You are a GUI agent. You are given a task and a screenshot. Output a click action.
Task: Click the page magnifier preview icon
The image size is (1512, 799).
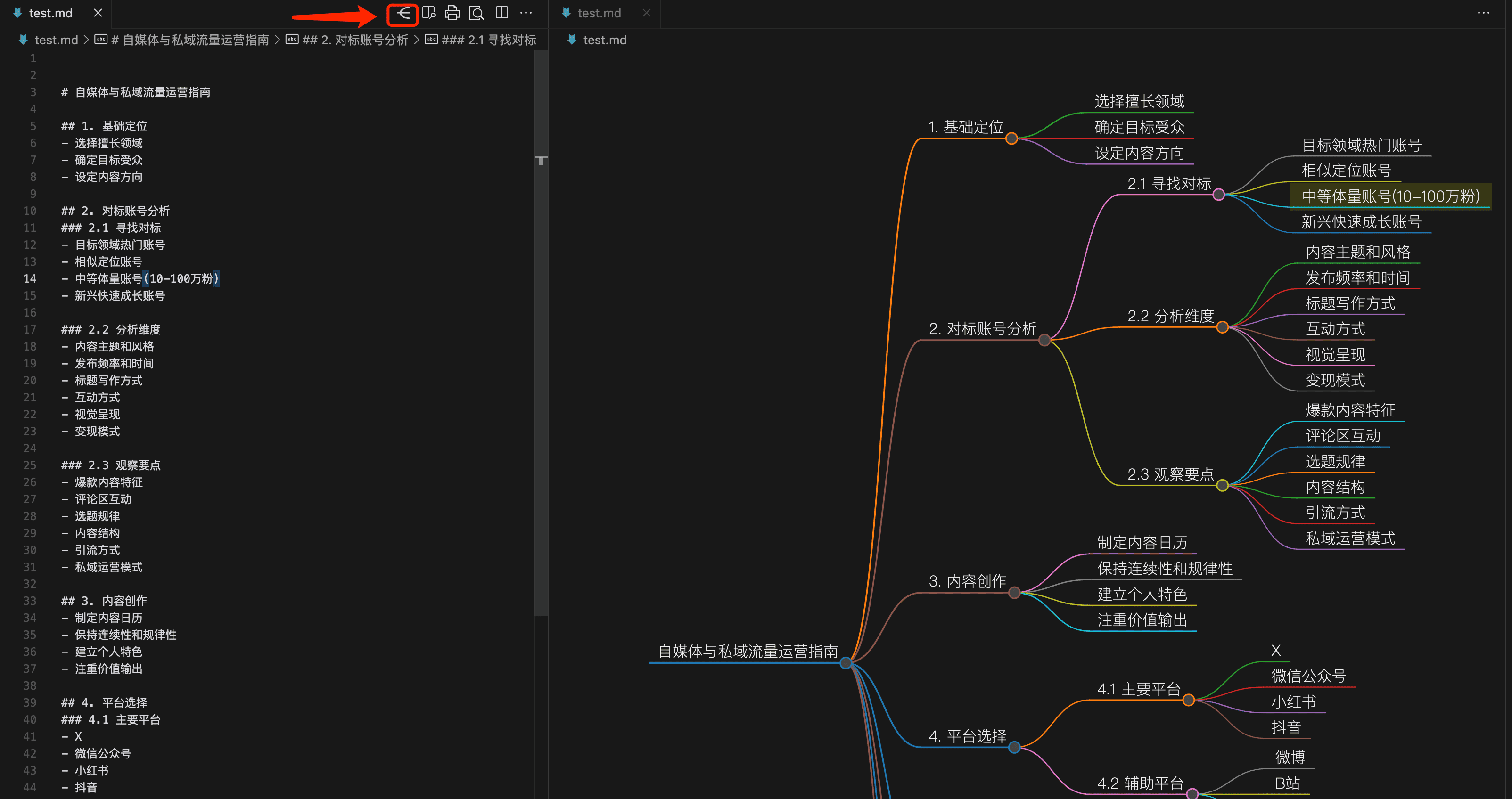tap(477, 13)
